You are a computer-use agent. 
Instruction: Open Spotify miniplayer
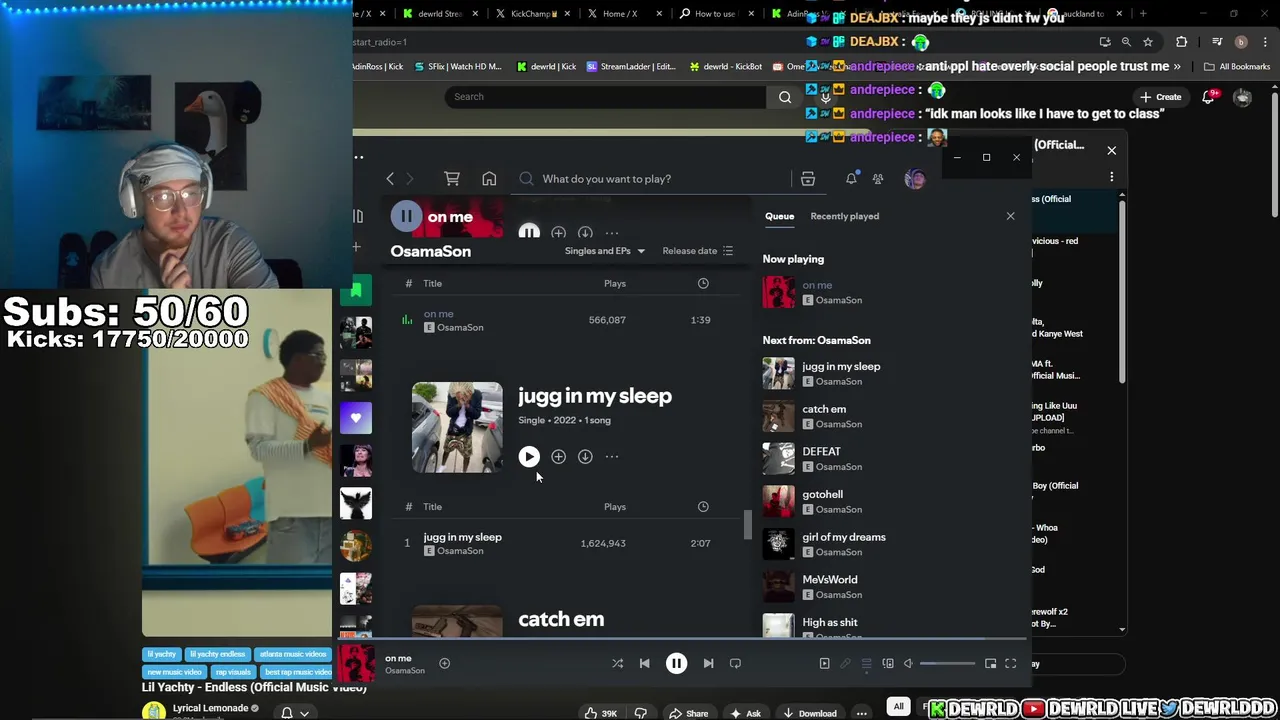point(990,663)
